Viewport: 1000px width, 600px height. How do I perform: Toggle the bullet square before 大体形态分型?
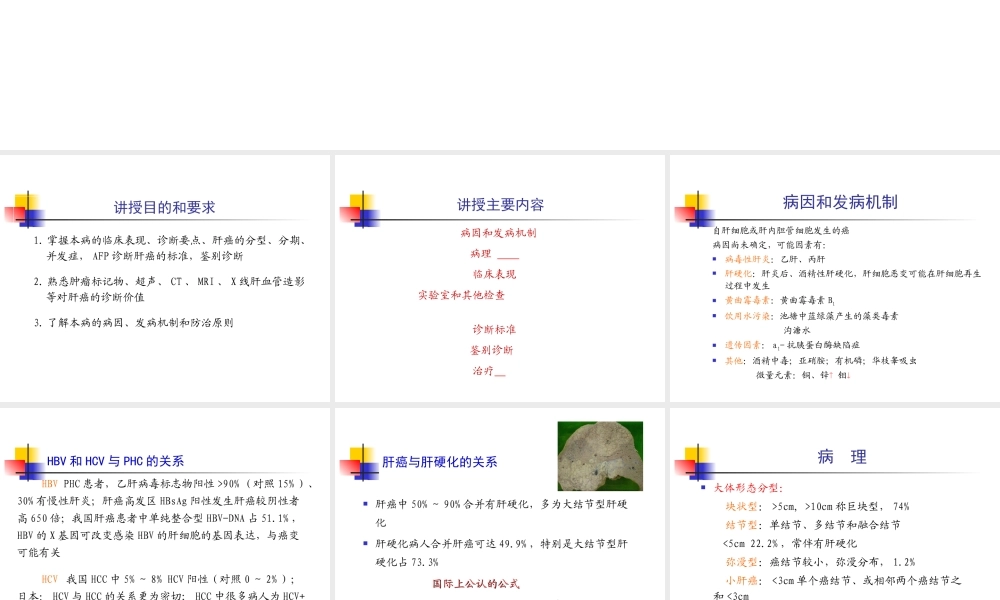point(704,488)
